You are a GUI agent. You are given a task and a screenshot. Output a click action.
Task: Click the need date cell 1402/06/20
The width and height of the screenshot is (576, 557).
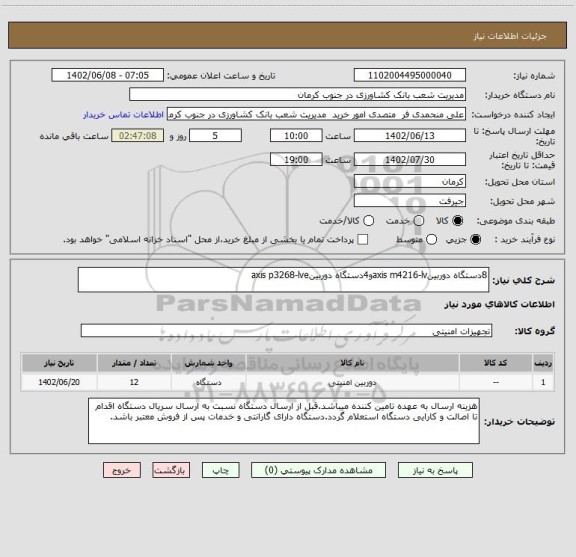tap(59, 382)
